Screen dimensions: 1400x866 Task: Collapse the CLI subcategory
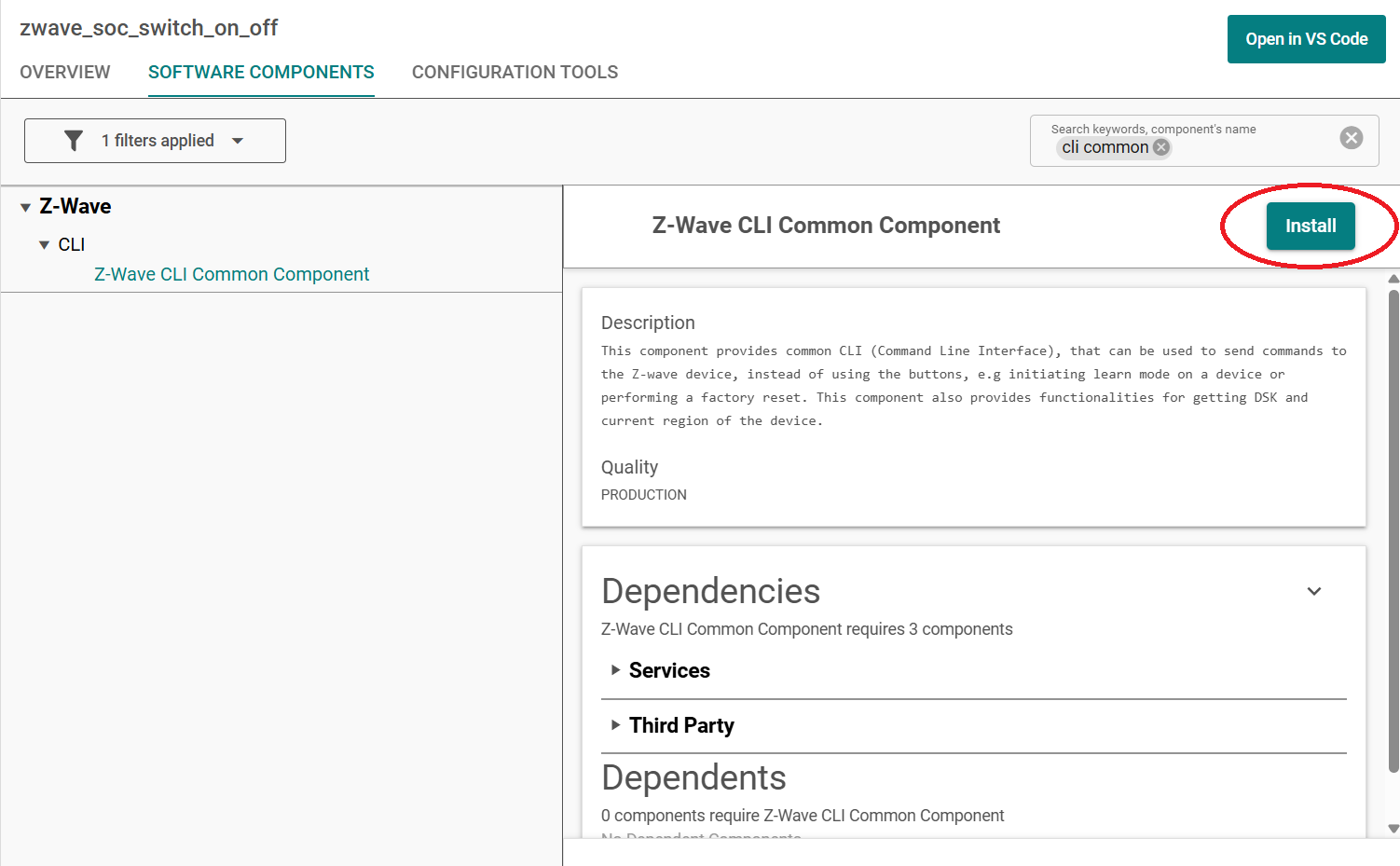tap(44, 245)
